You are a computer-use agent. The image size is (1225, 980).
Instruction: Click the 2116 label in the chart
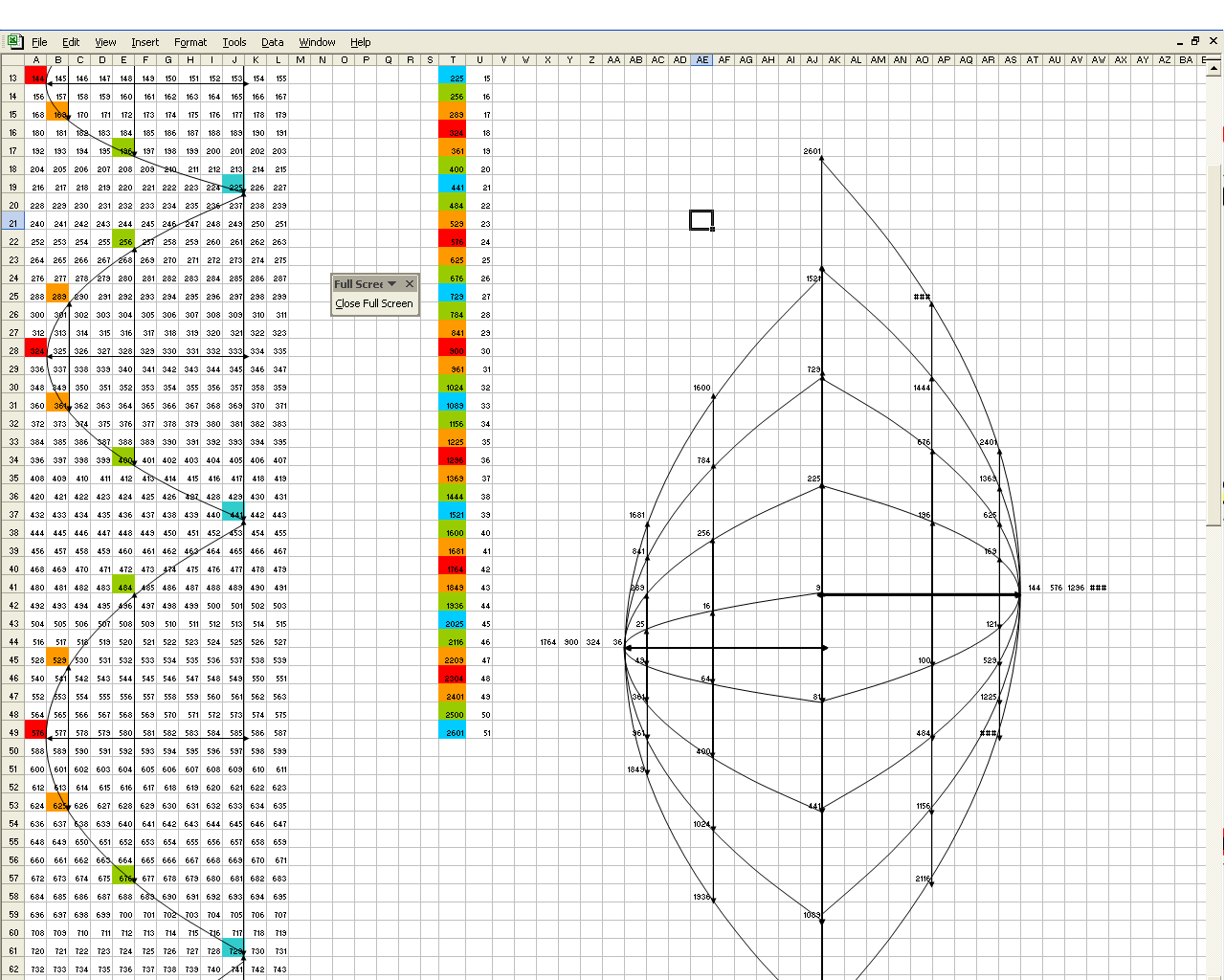click(922, 879)
